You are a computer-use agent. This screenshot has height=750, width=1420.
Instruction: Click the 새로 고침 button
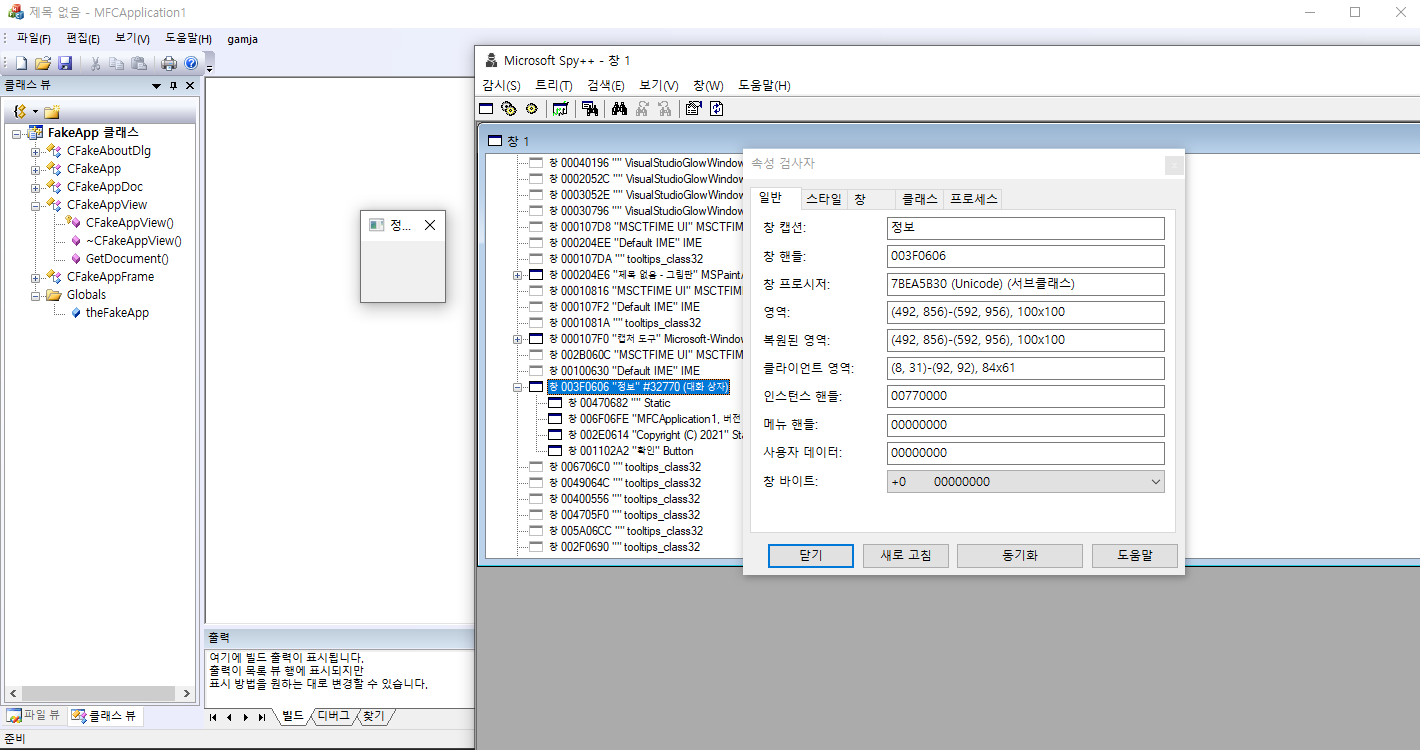[x=906, y=556]
